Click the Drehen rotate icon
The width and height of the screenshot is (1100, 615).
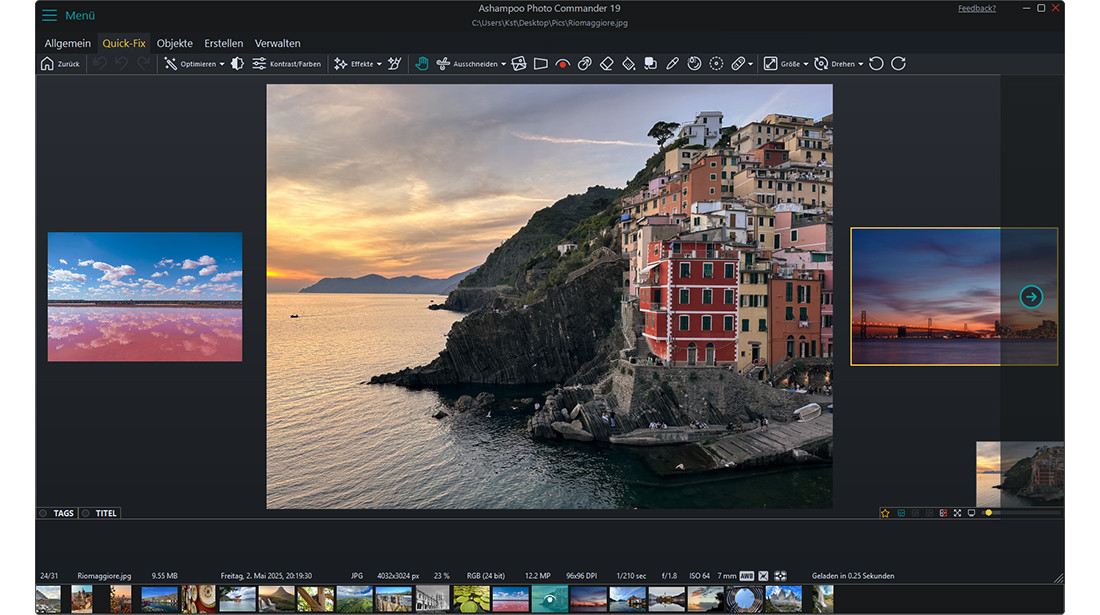[821, 64]
